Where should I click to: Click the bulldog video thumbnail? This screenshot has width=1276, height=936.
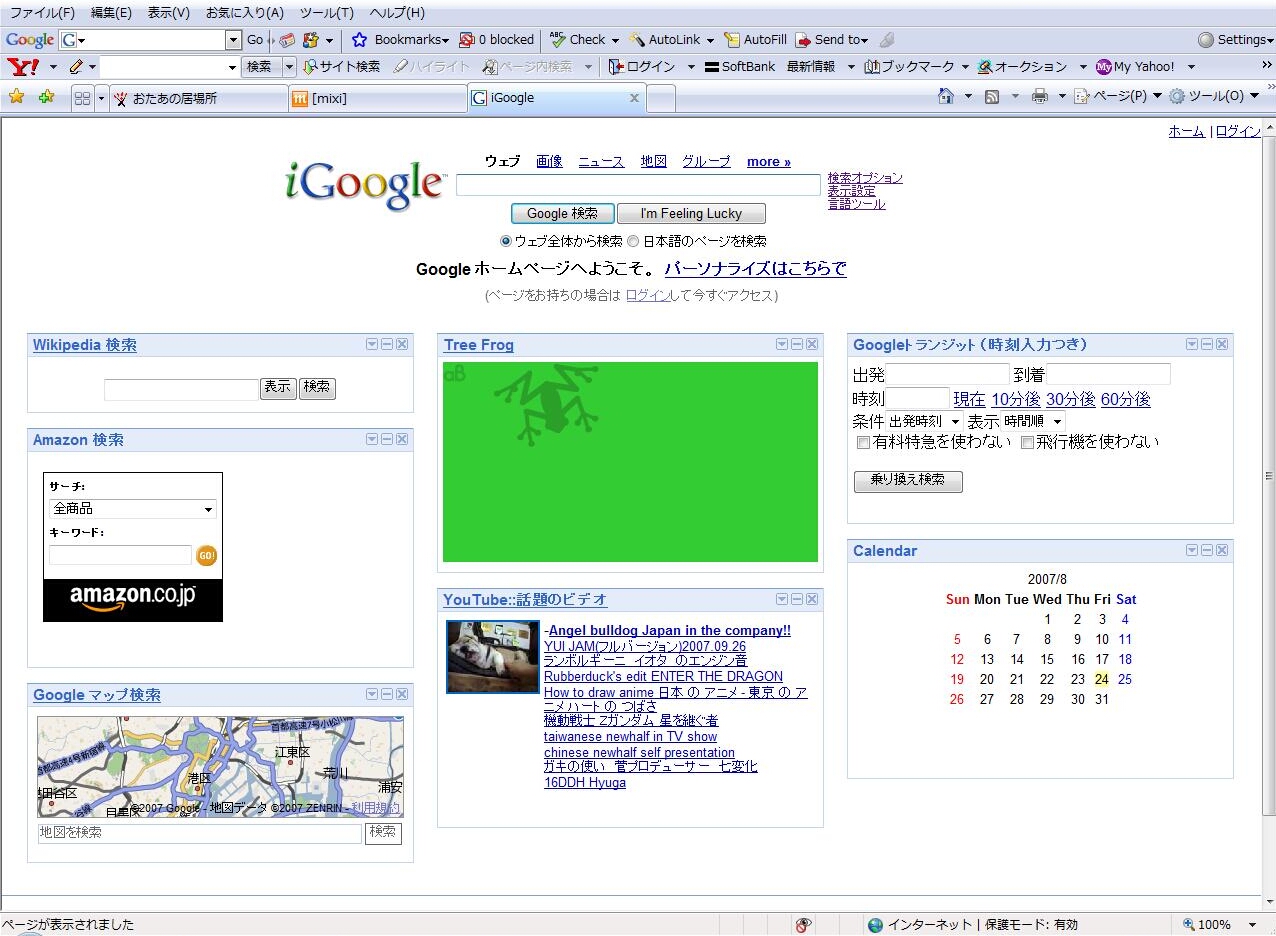tap(493, 657)
